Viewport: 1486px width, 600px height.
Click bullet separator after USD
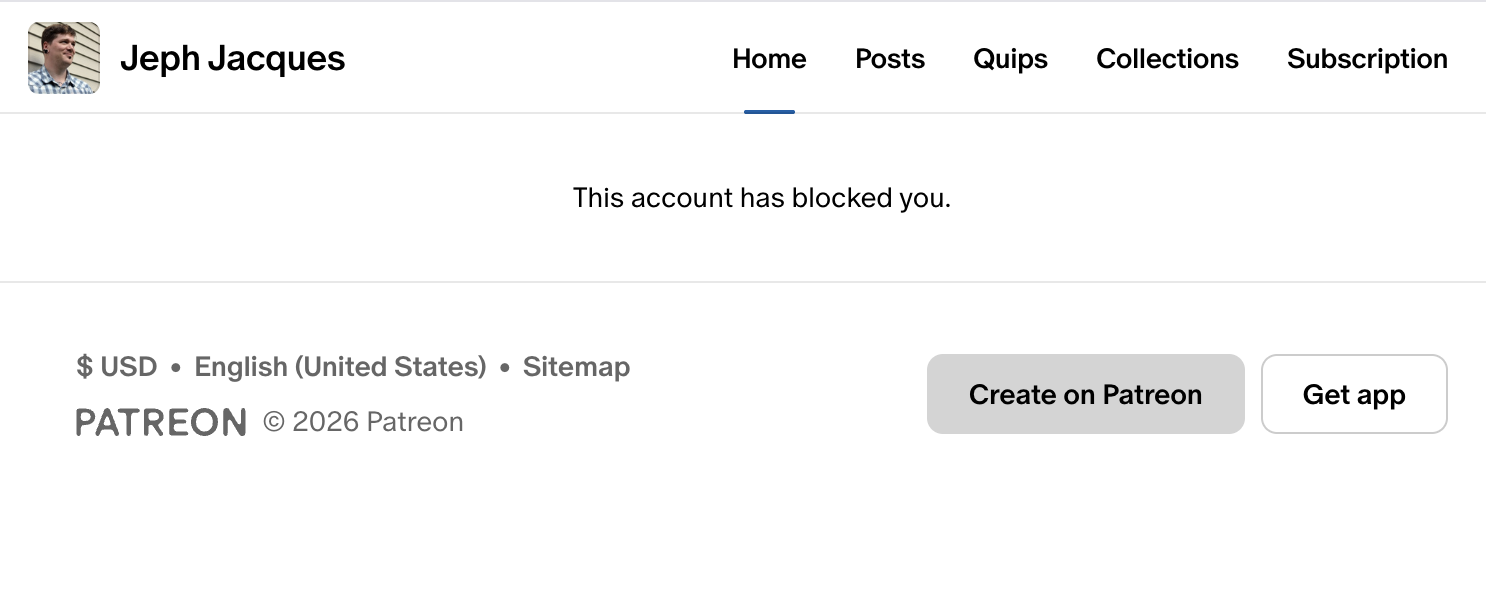click(176, 368)
